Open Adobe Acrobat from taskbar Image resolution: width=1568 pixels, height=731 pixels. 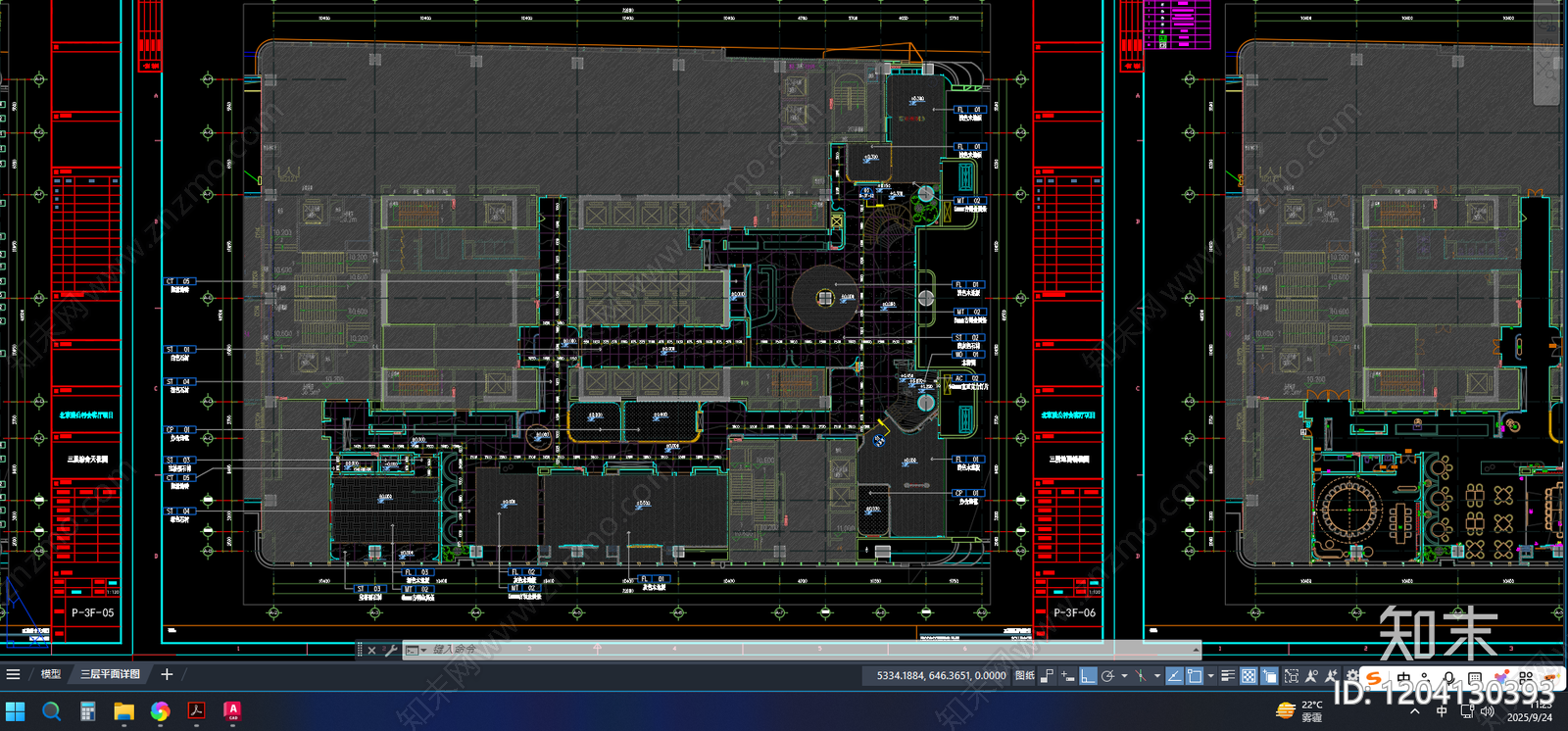(x=196, y=711)
